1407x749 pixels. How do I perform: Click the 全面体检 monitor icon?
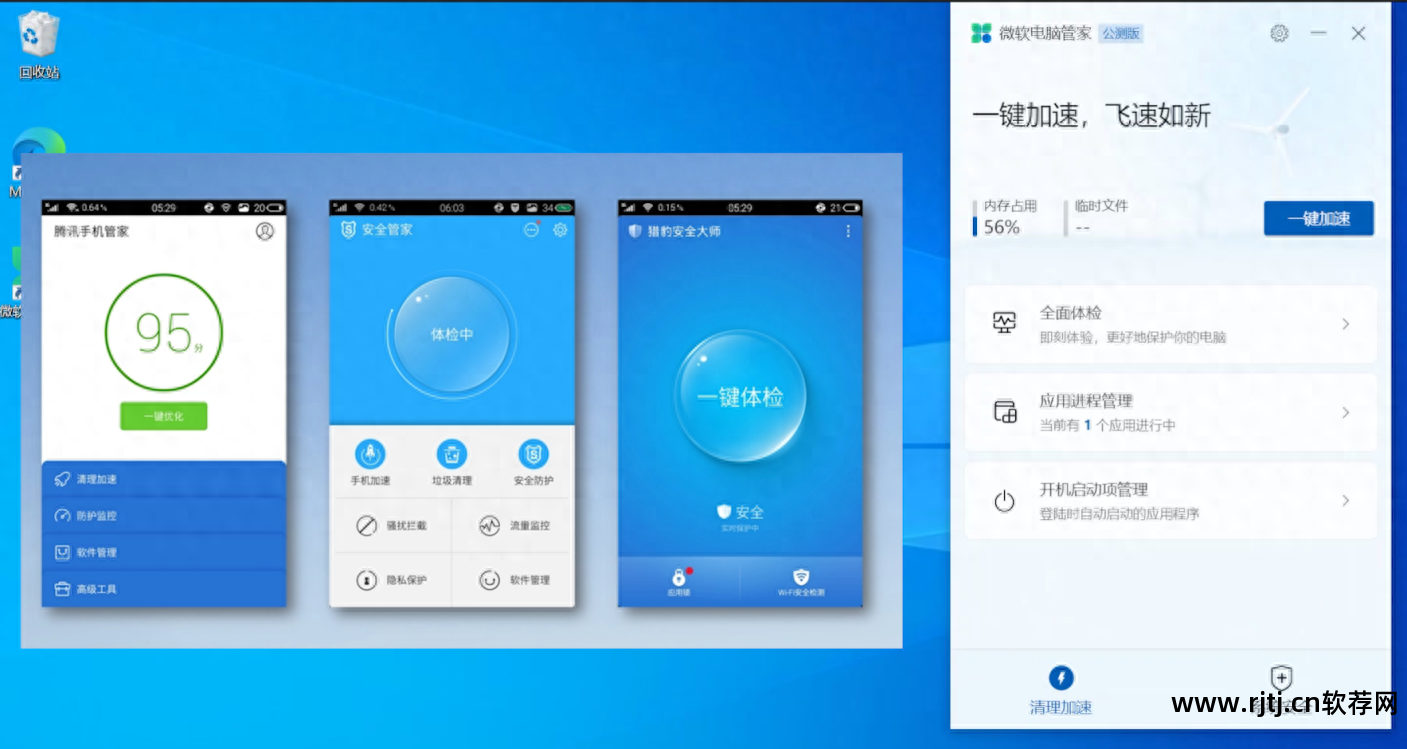coord(1004,323)
